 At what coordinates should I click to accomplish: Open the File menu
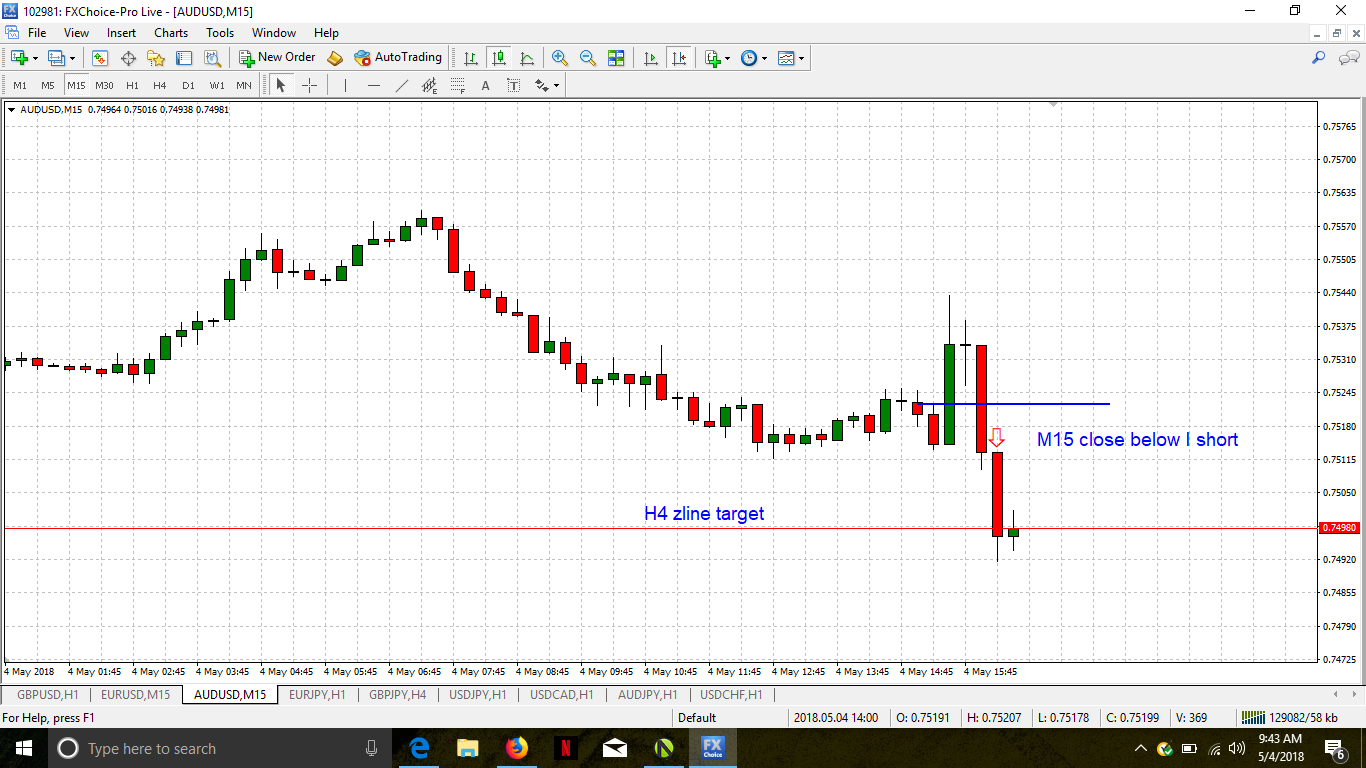pyautogui.click(x=37, y=33)
